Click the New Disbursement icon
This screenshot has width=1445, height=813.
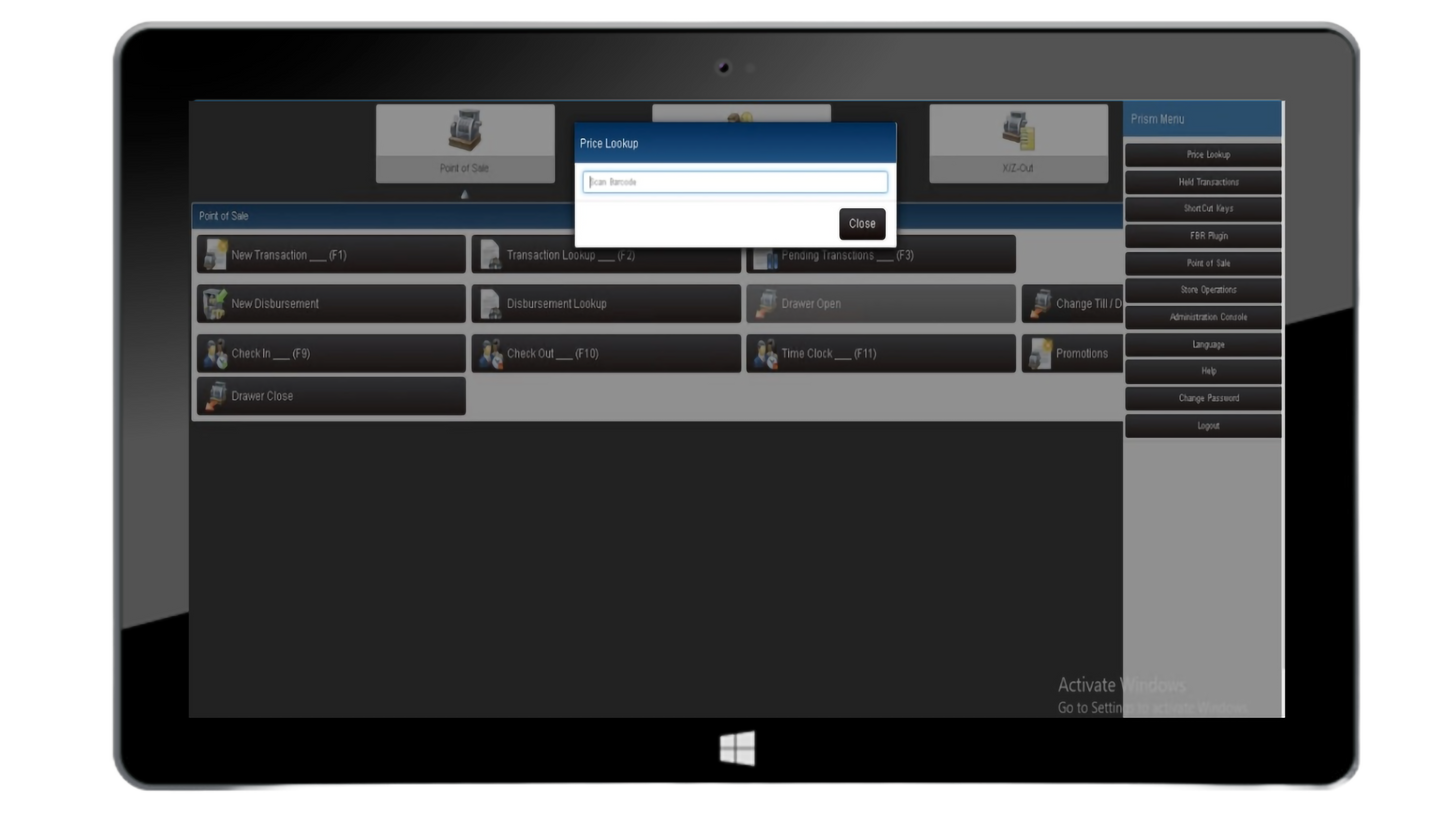tap(215, 304)
